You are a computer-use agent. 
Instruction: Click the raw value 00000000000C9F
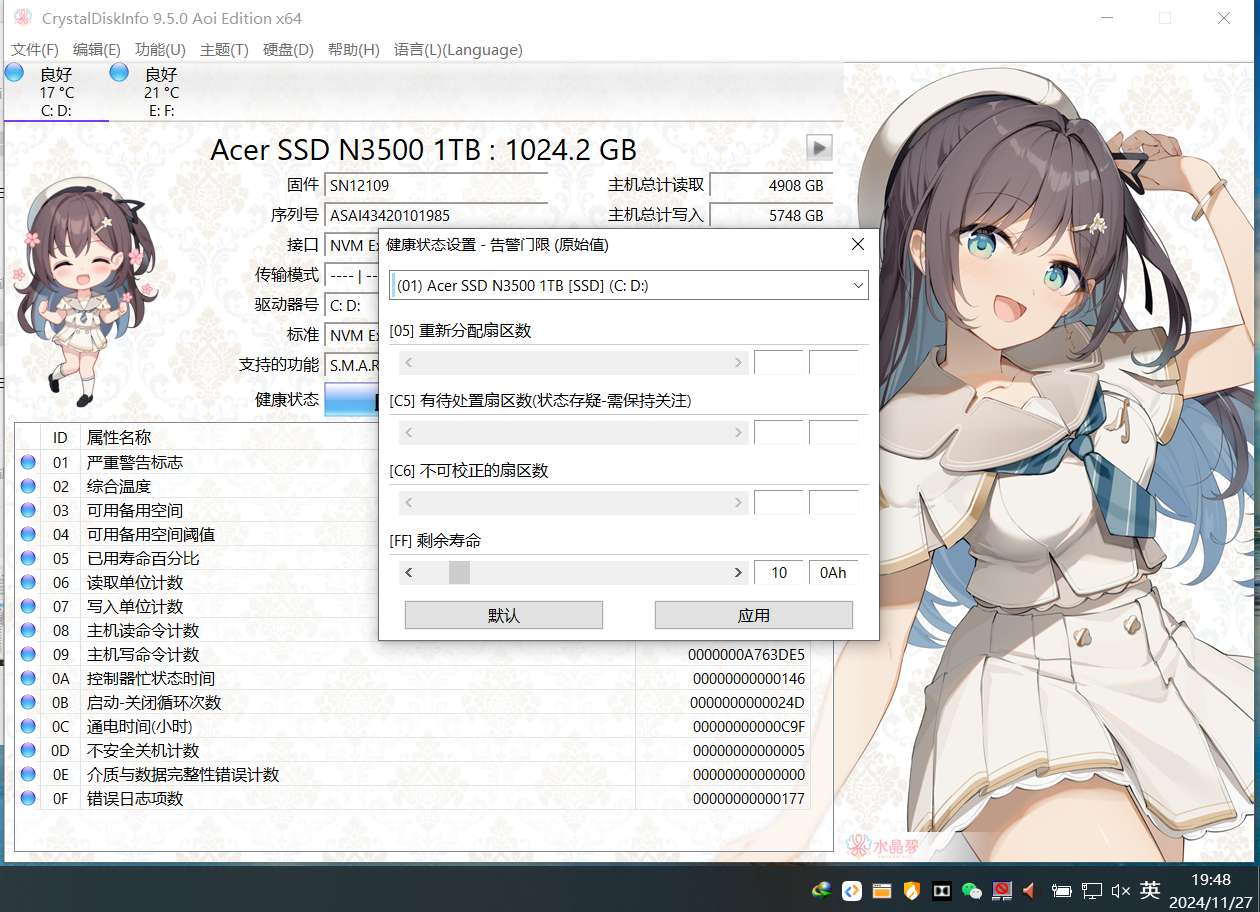click(748, 726)
